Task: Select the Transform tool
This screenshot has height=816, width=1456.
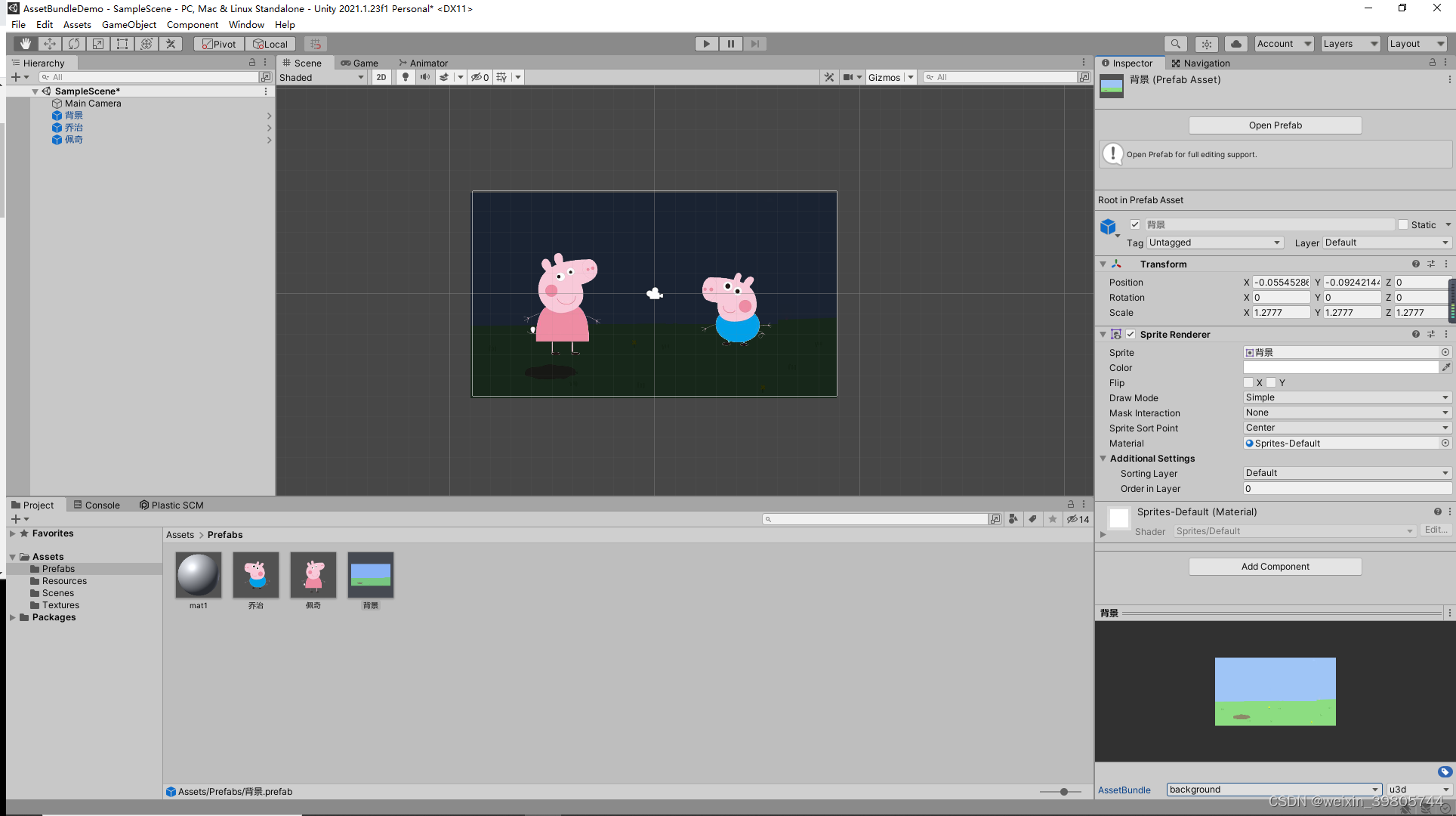Action: (x=146, y=44)
